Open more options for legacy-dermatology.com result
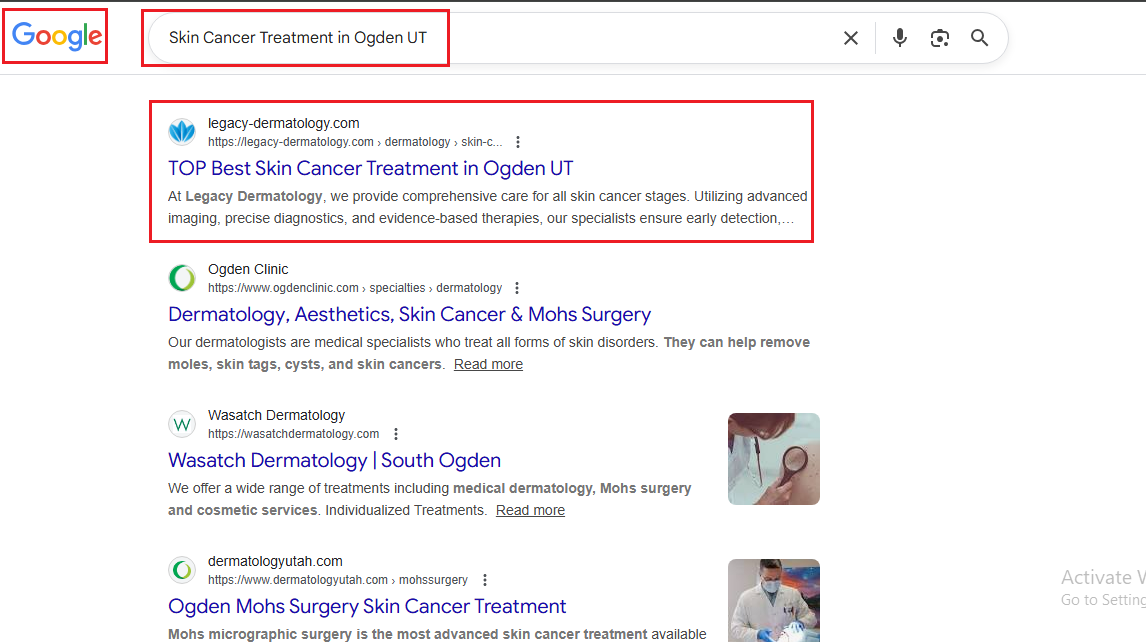Screen dimensions: 1146x642 [517, 142]
